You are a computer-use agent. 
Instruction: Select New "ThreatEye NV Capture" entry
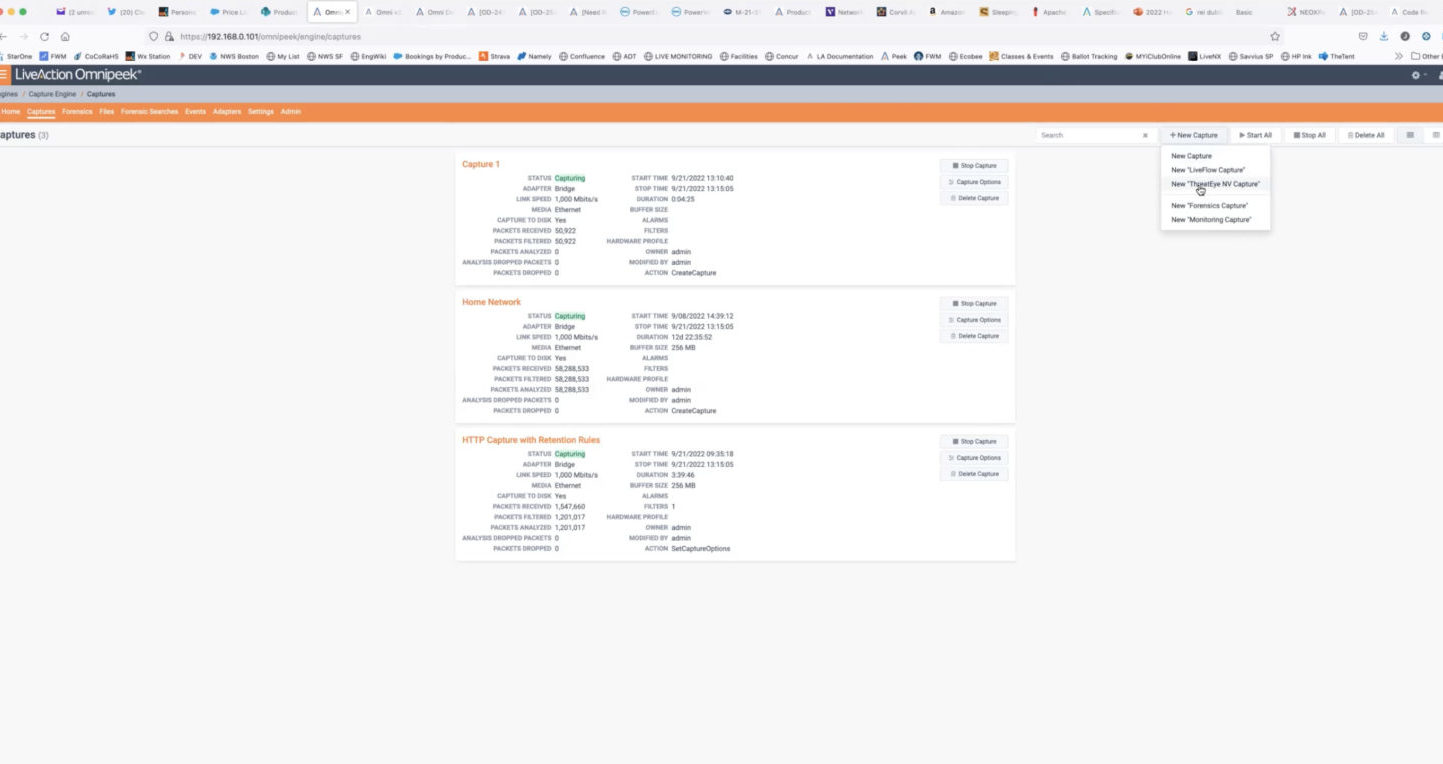pos(1215,184)
